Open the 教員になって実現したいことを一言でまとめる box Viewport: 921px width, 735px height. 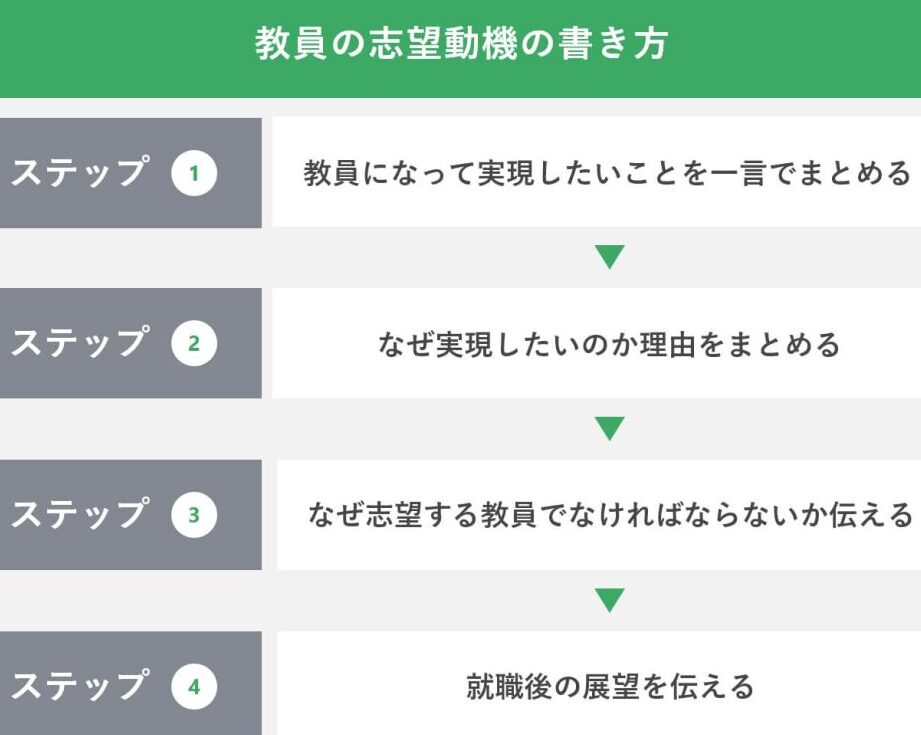pyautogui.click(x=607, y=173)
